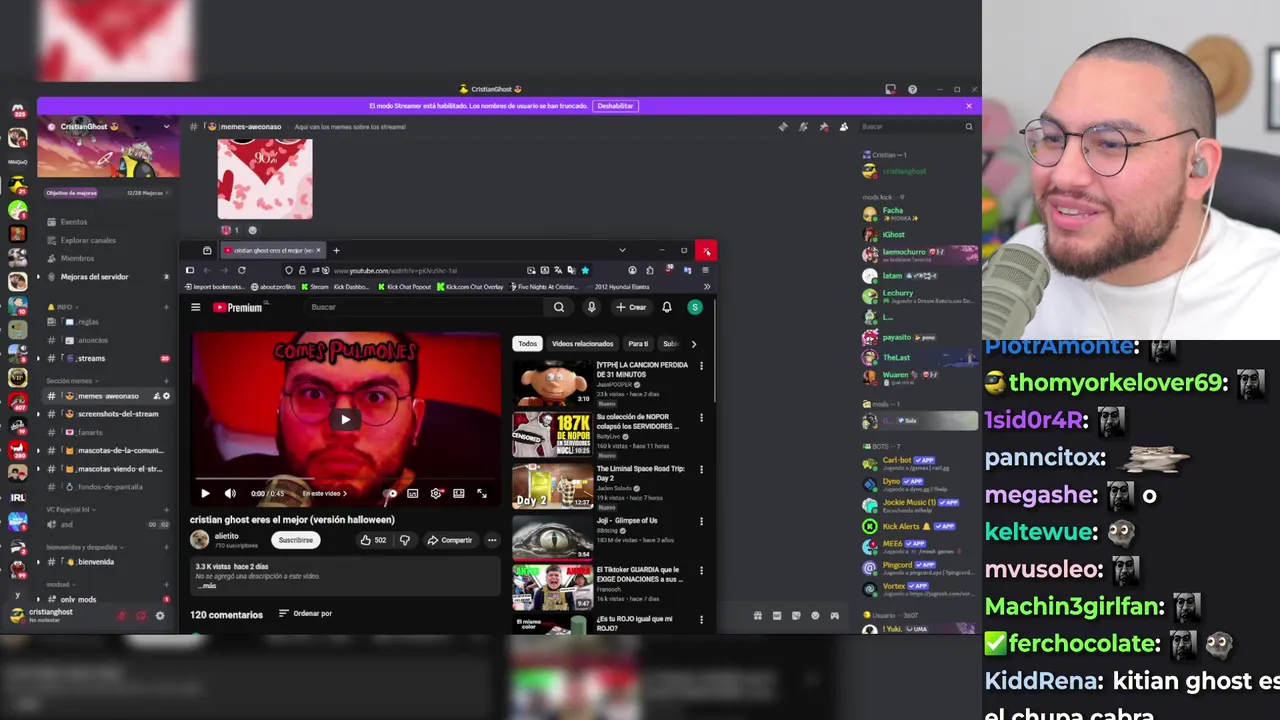Open a new browser tab with plus

pyautogui.click(x=336, y=251)
